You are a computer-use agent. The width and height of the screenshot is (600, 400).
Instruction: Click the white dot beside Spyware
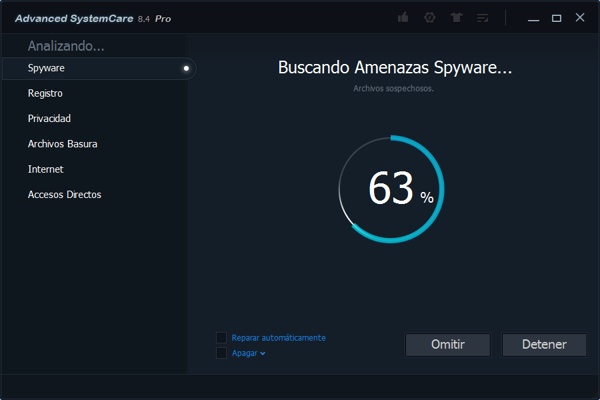(x=186, y=69)
